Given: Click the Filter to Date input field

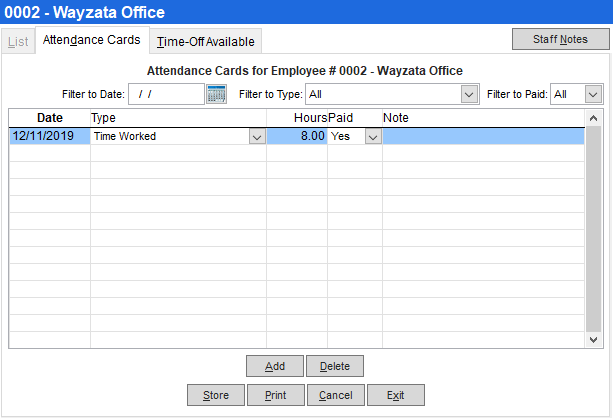Looking at the screenshot, I should tap(165, 94).
